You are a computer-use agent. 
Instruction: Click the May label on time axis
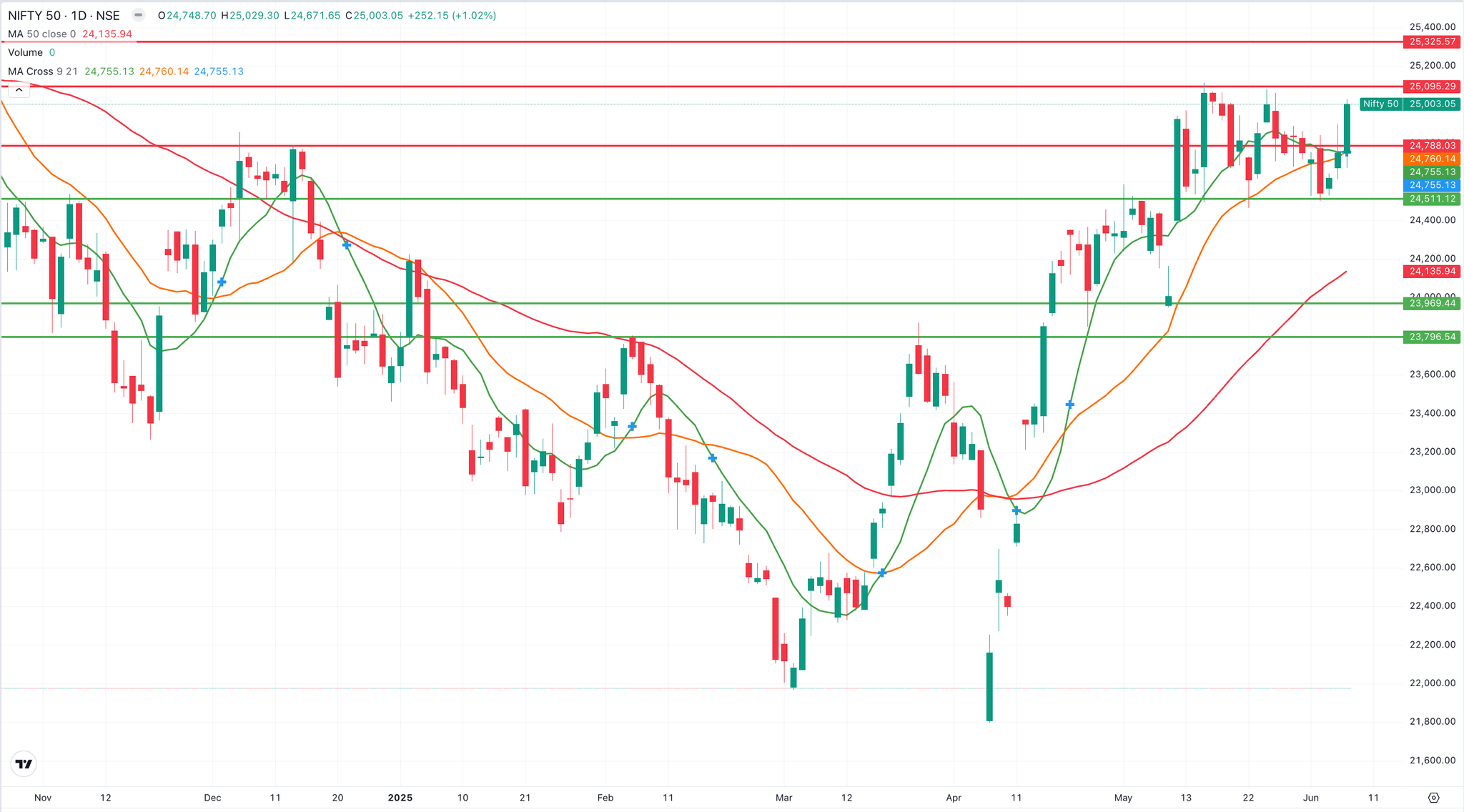click(x=1123, y=798)
